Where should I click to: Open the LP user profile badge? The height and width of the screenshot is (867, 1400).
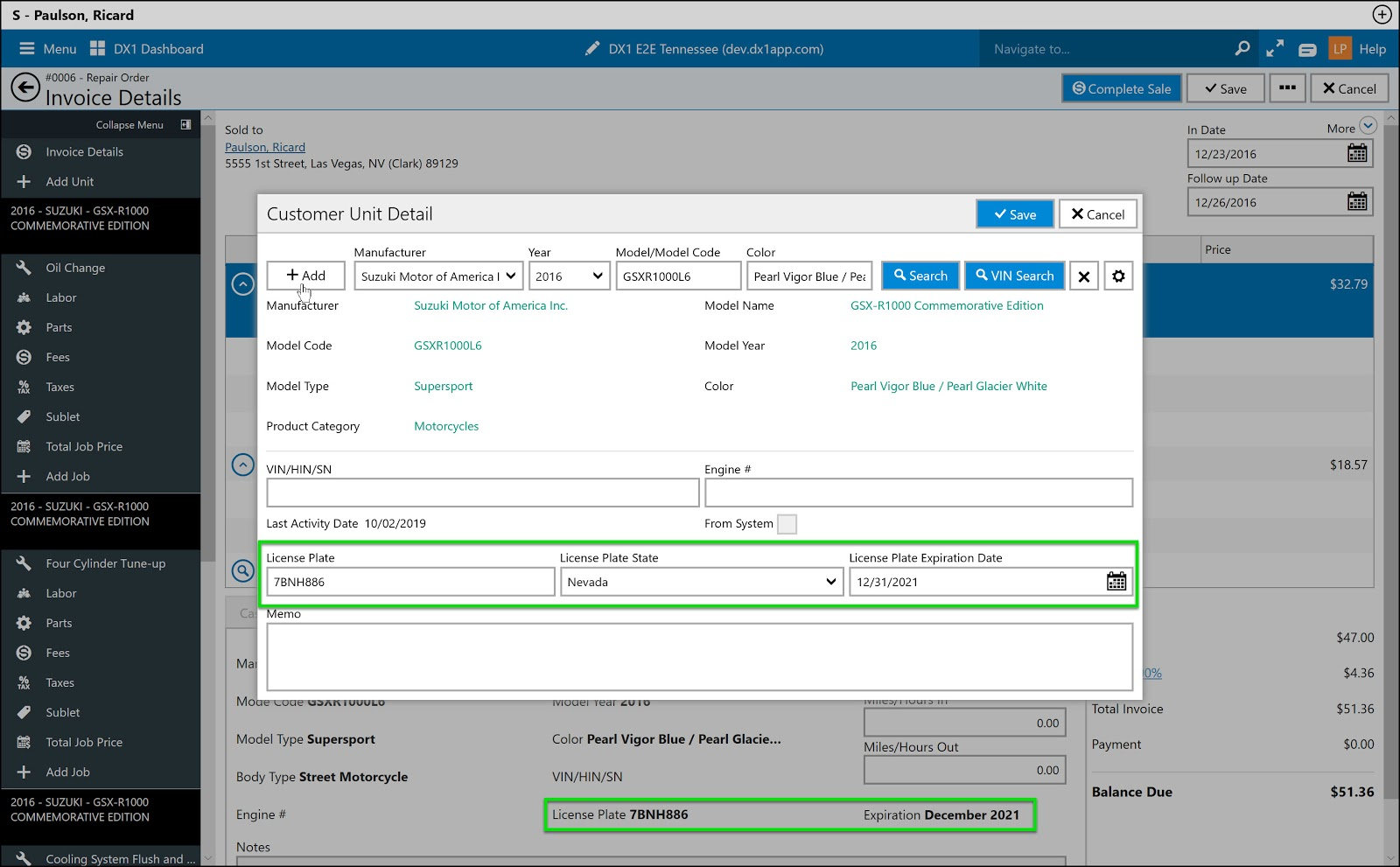click(x=1340, y=49)
